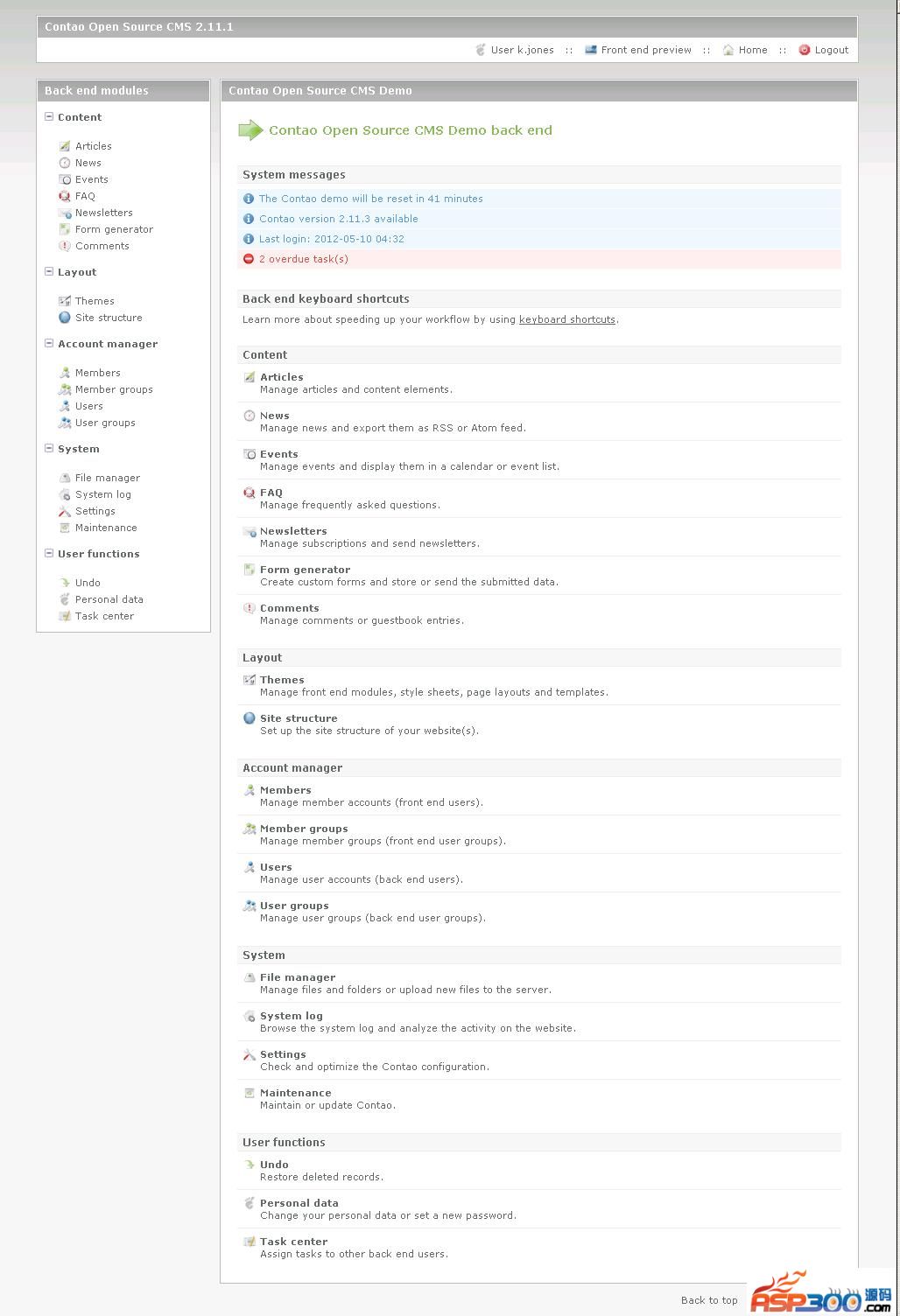Open System log heading in main list
900x1316 pixels.
click(292, 1016)
